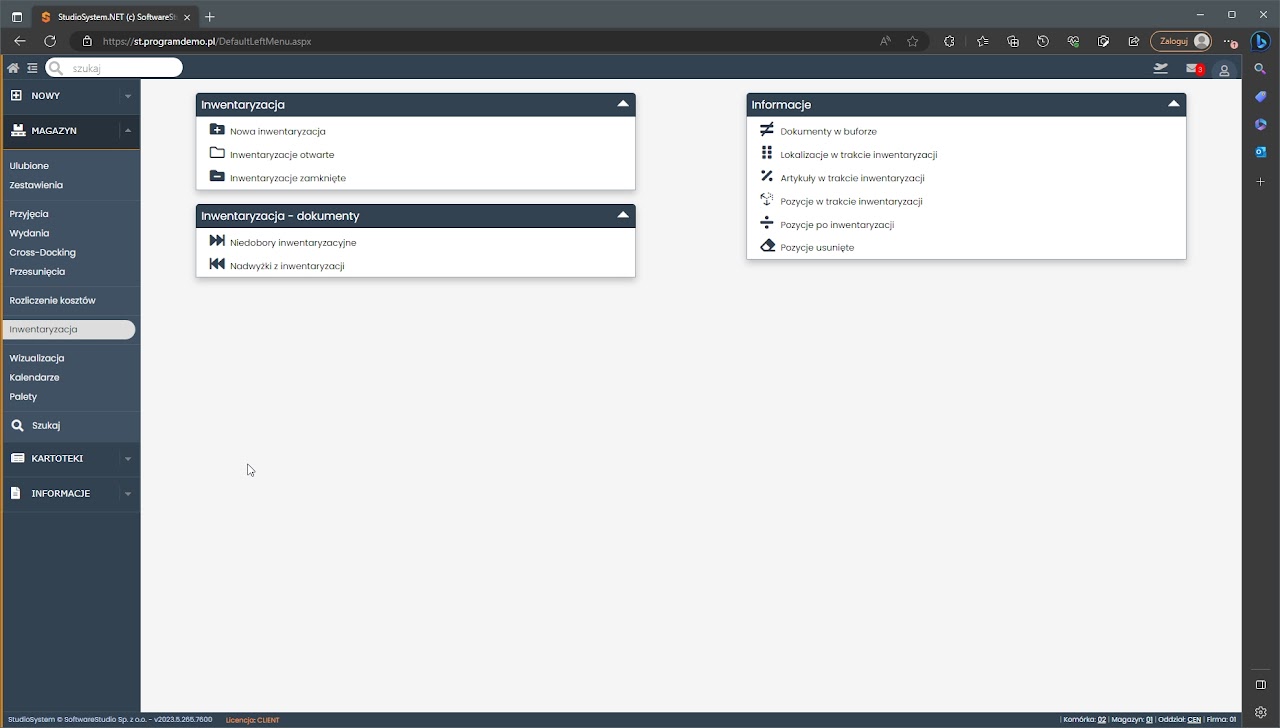Toggle the left menu list icon
The image size is (1280, 728).
[32, 68]
